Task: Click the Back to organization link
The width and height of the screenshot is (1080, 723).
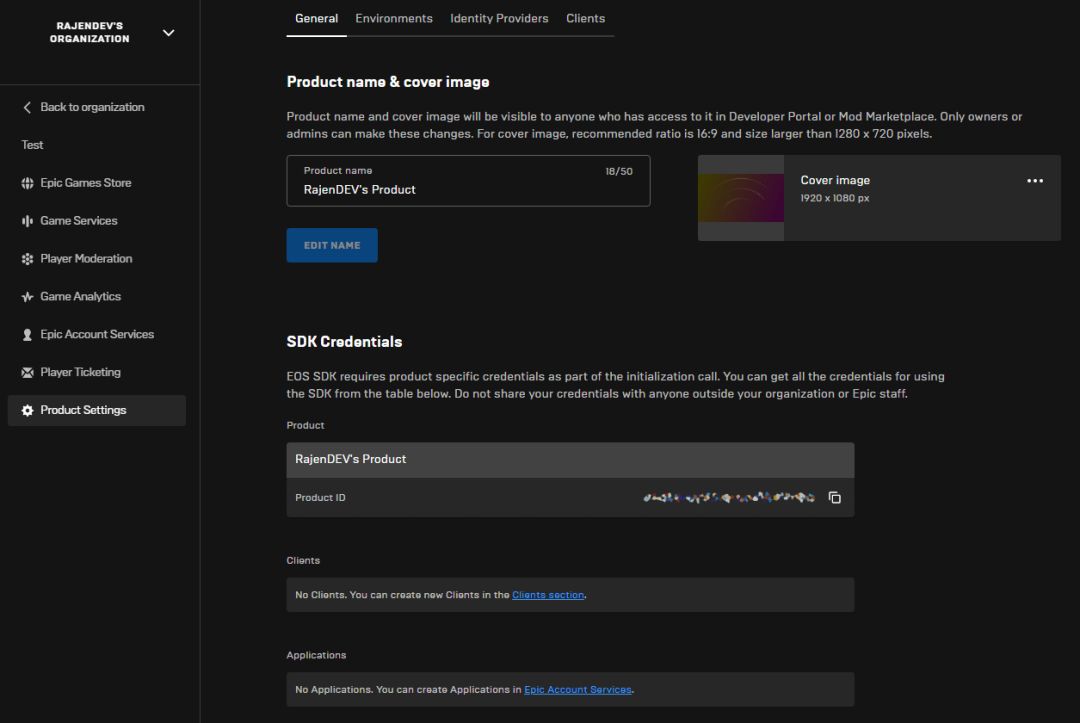Action: (x=92, y=107)
